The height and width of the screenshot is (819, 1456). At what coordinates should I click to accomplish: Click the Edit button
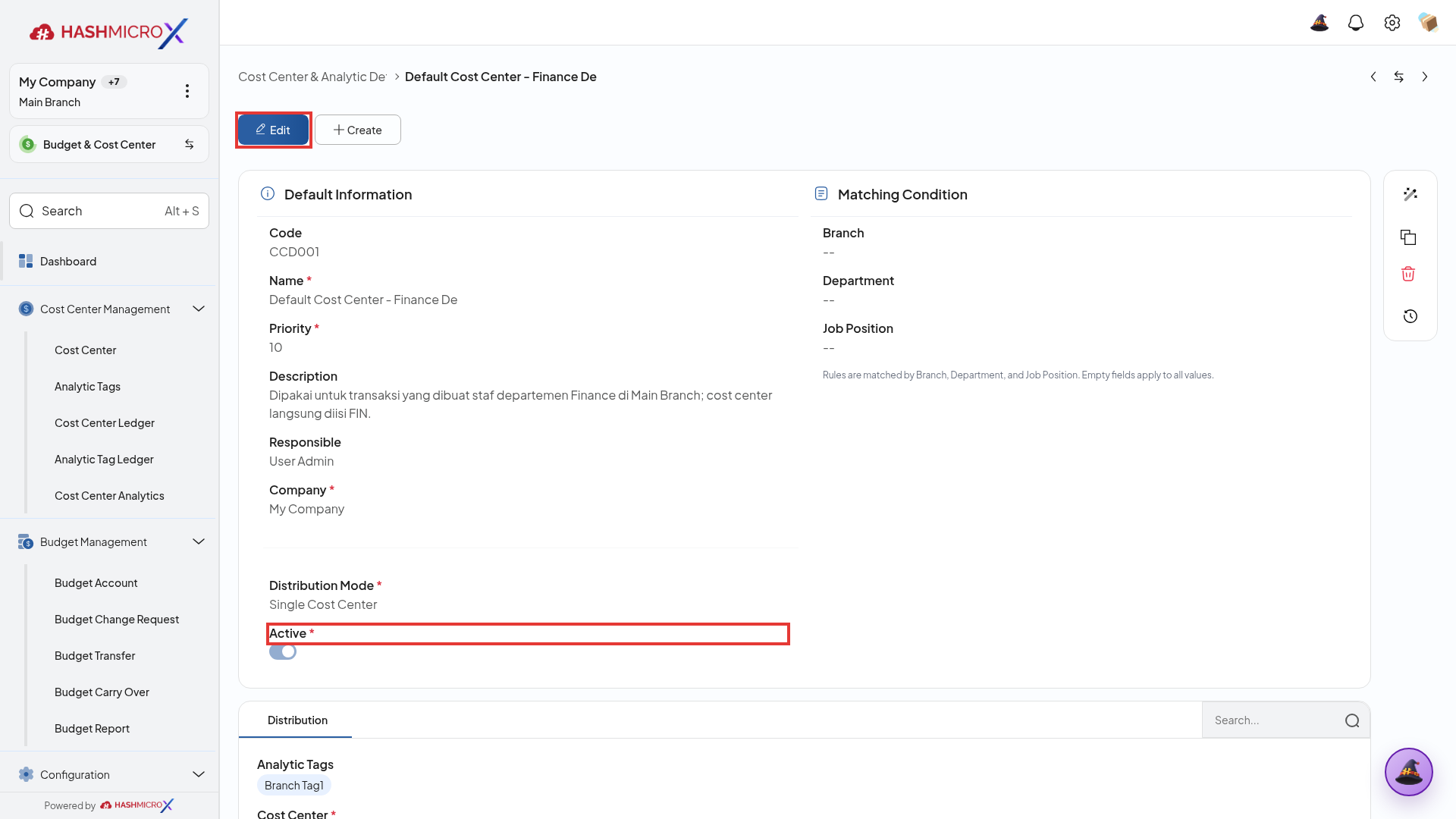(273, 130)
